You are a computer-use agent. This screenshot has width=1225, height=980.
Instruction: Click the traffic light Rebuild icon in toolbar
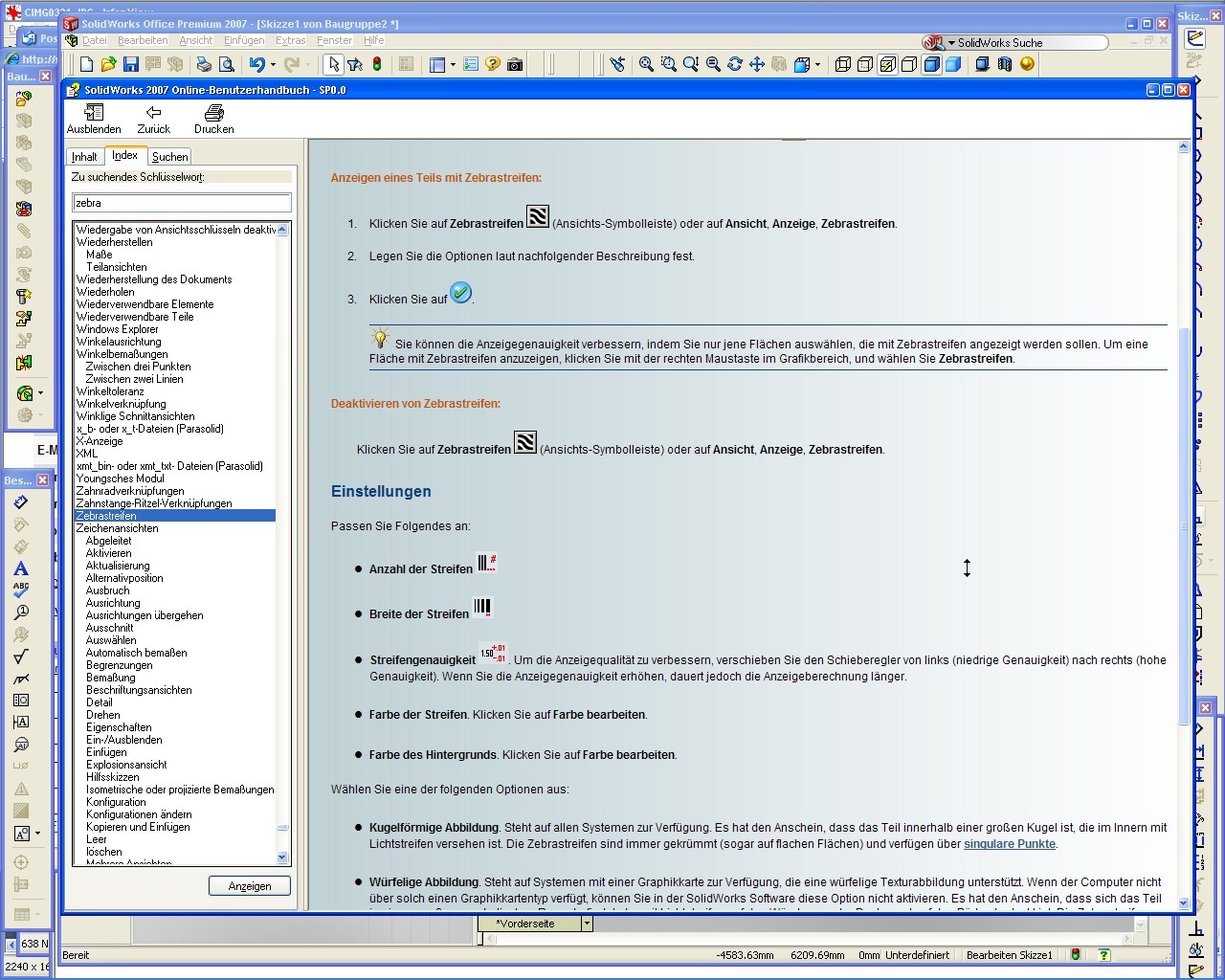(377, 64)
